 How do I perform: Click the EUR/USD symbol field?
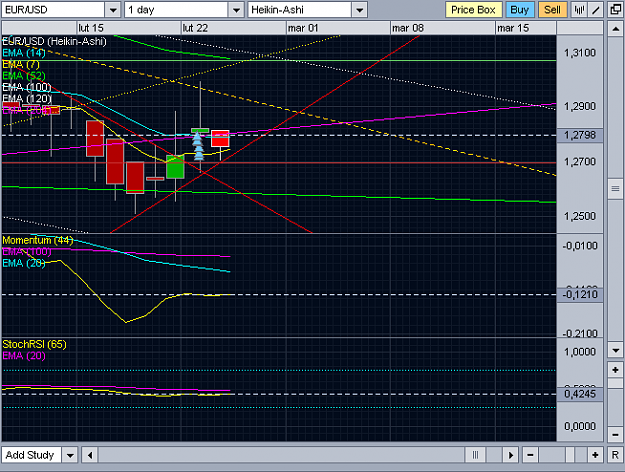point(53,10)
